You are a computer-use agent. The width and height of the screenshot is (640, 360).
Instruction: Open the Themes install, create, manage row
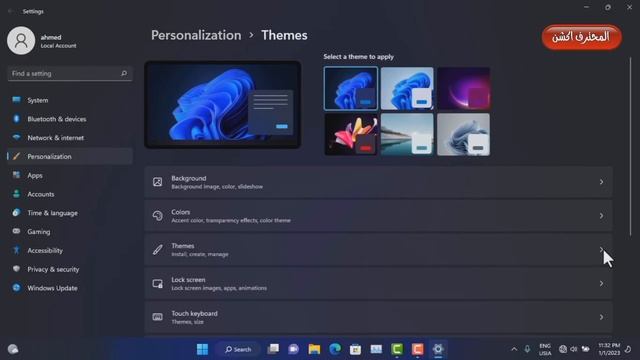coord(378,249)
